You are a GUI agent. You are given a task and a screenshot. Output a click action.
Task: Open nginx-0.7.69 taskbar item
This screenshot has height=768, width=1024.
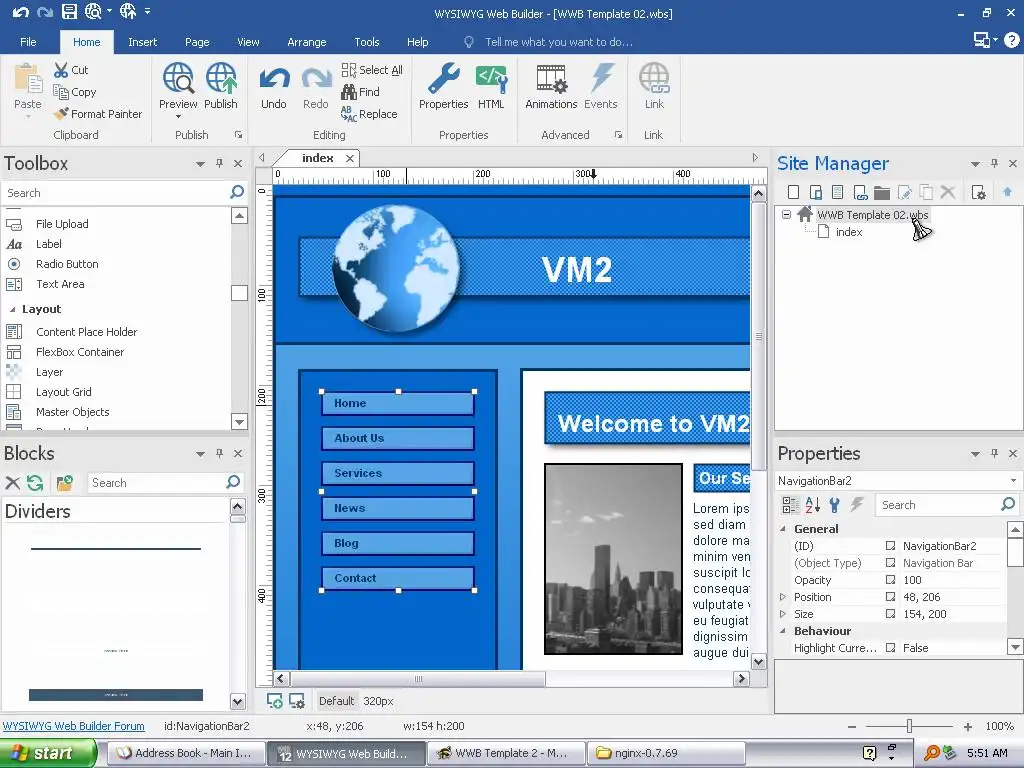pos(666,753)
